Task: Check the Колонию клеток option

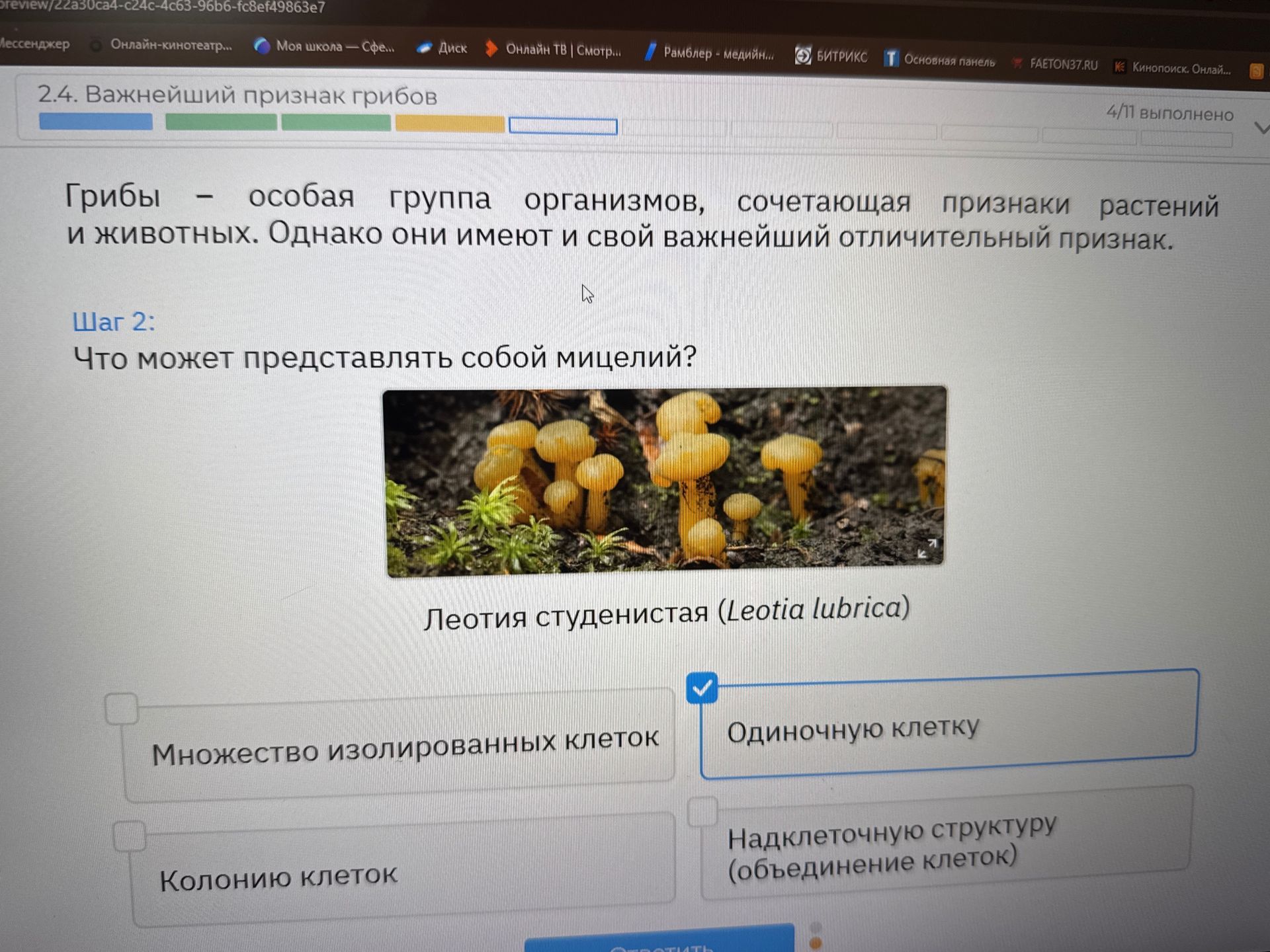Action: click(x=129, y=836)
